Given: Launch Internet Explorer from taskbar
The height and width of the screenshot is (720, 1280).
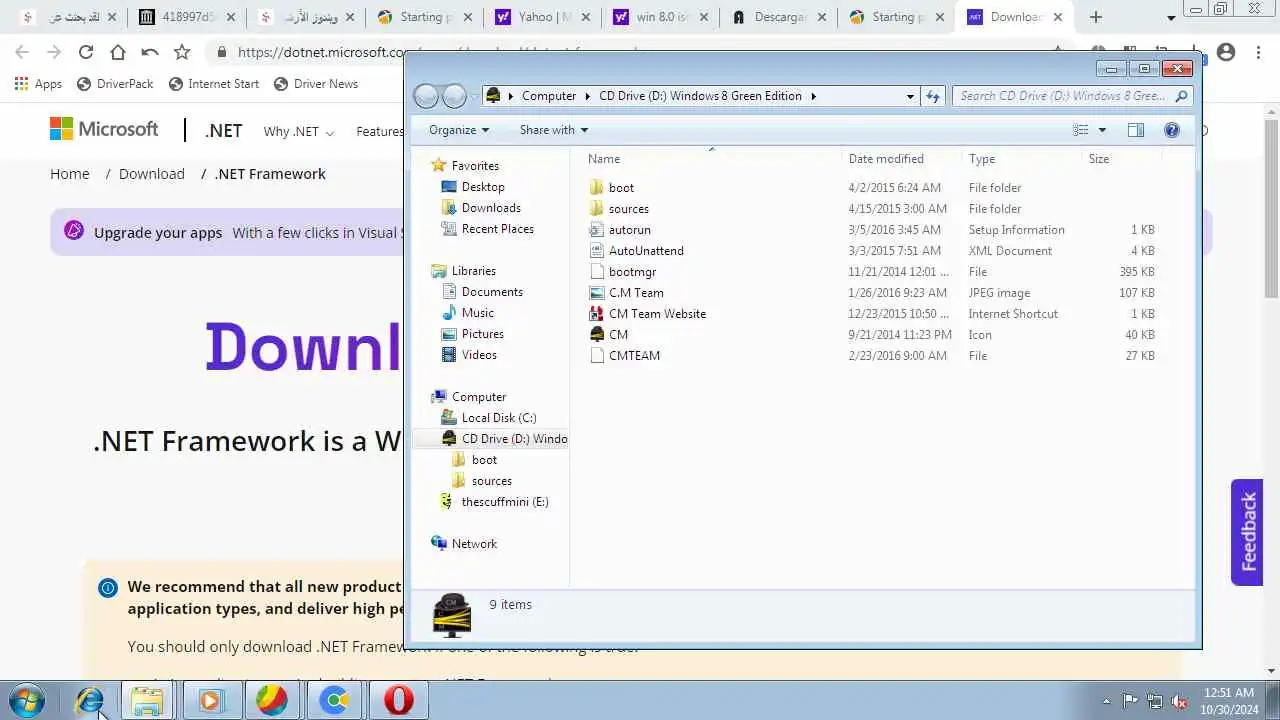Looking at the screenshot, I should pyautogui.click(x=89, y=701).
